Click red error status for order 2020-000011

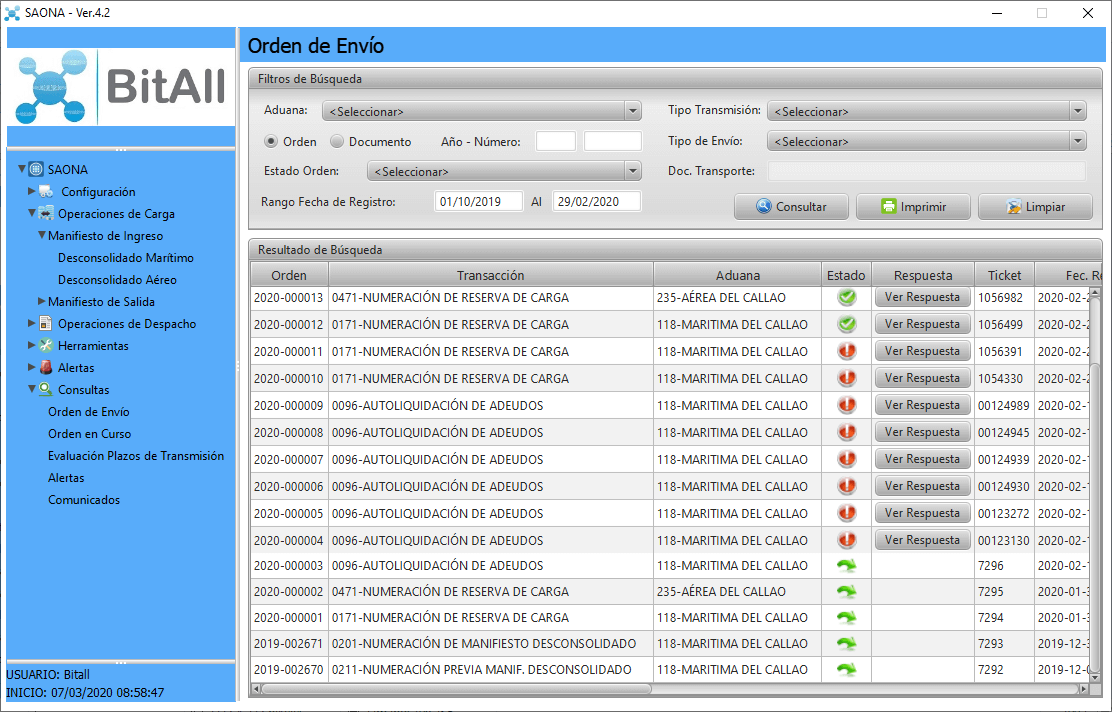pos(847,351)
